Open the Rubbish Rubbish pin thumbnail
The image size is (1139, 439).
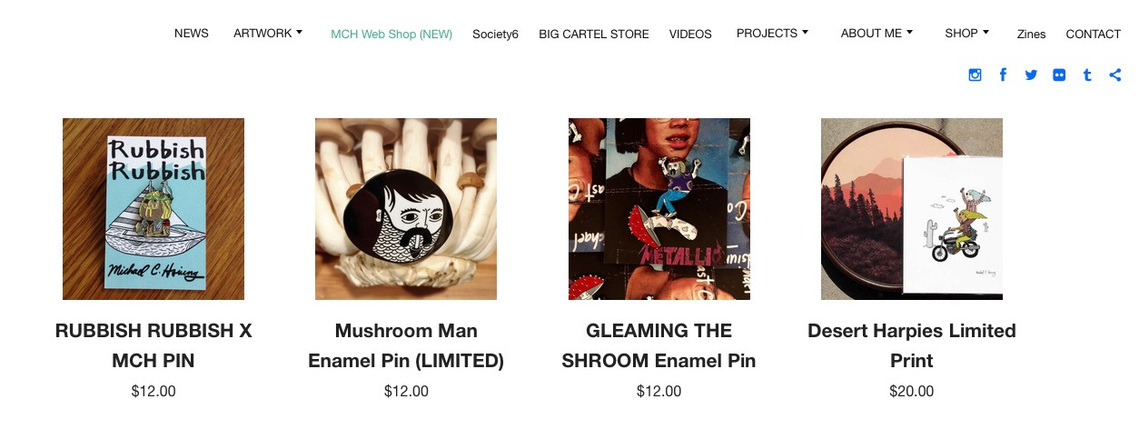pos(153,209)
